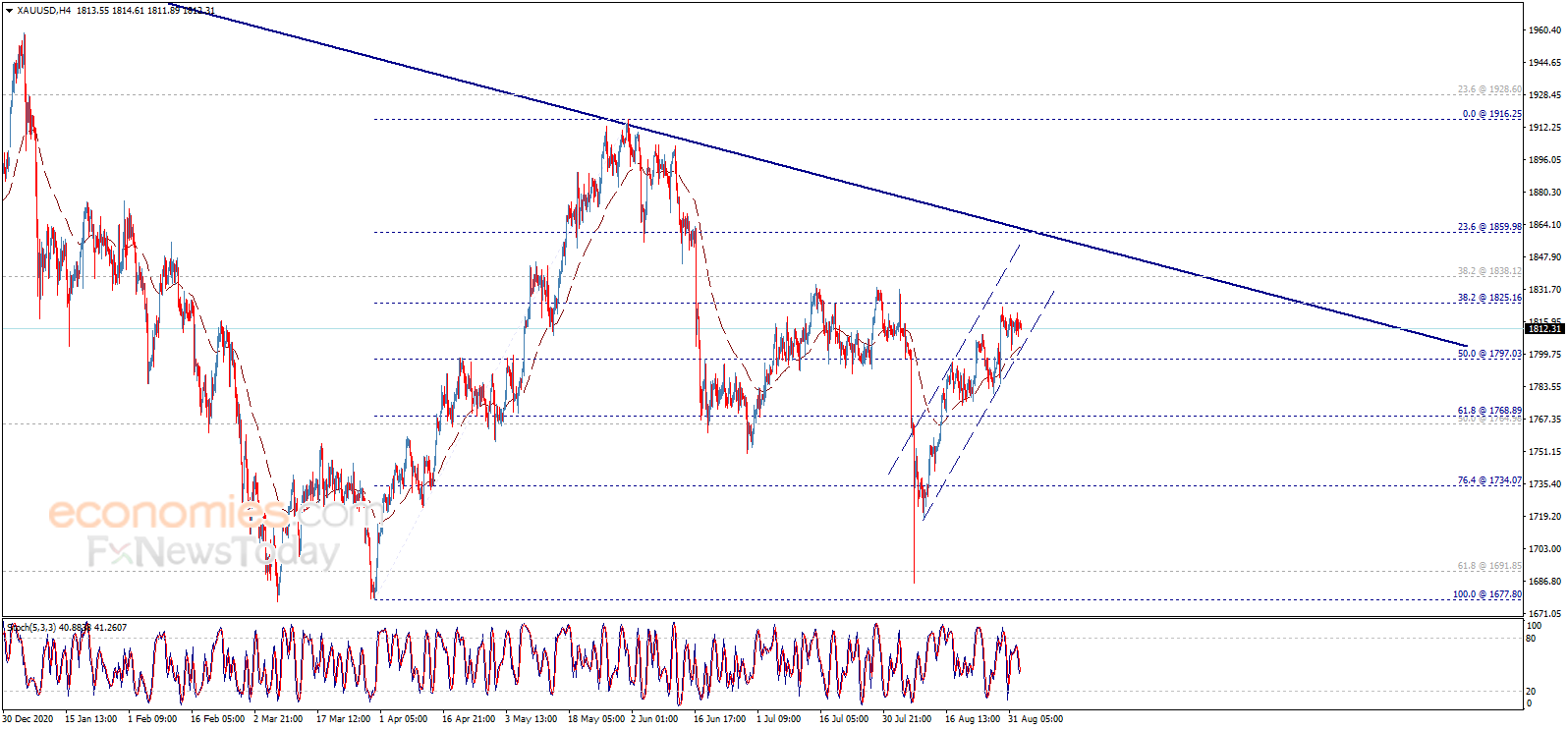The width and height of the screenshot is (1568, 730).
Task: Click the XAUUSD,H4 symbol title text
Action: pyautogui.click(x=44, y=11)
